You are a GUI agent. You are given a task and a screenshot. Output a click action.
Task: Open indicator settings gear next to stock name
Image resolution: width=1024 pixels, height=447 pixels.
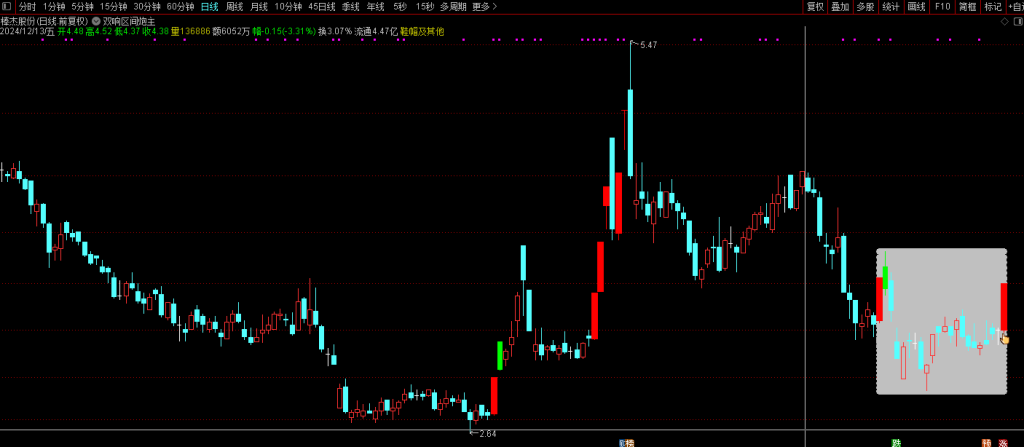coord(95,19)
